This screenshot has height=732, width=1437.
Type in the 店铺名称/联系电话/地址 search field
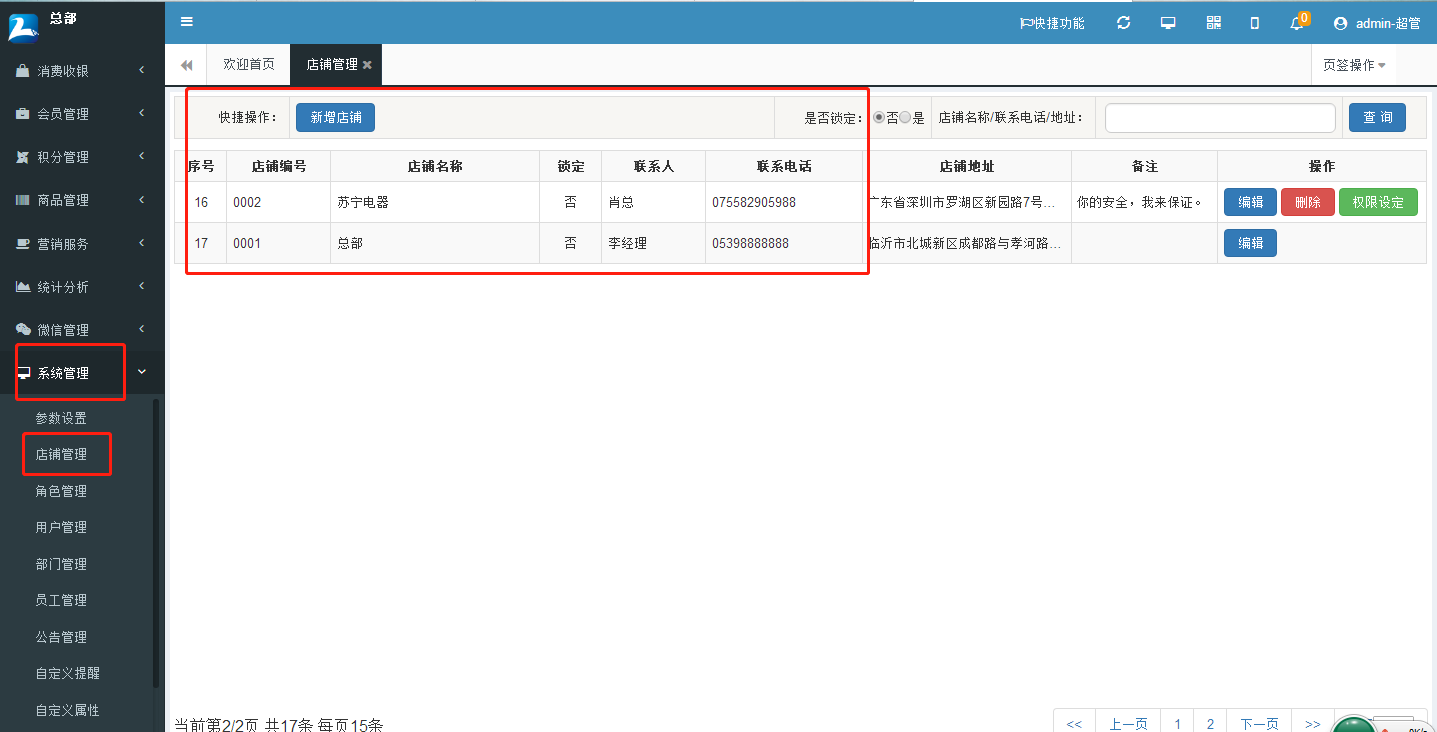(x=1219, y=117)
